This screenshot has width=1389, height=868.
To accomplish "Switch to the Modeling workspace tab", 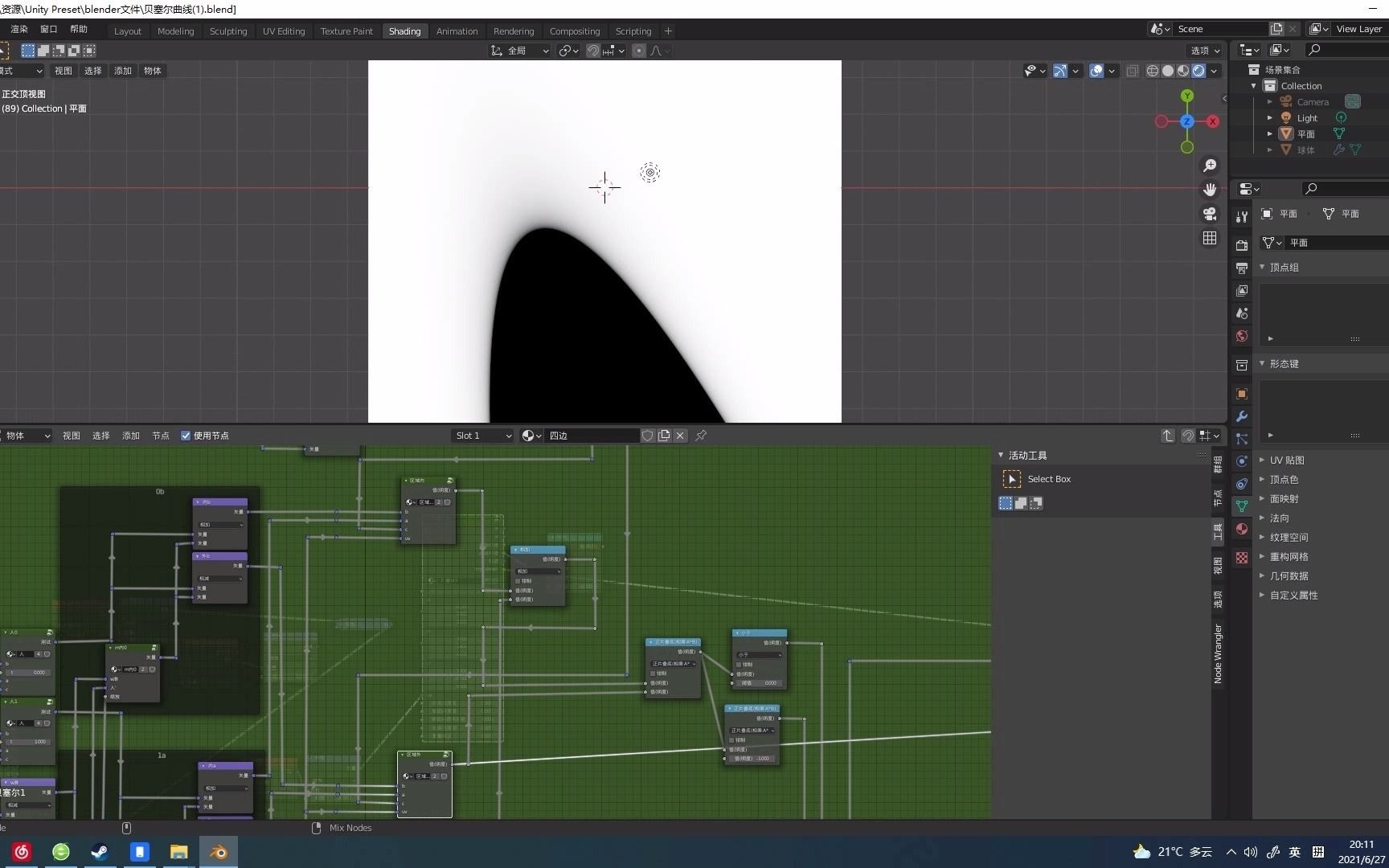I will click(x=175, y=31).
